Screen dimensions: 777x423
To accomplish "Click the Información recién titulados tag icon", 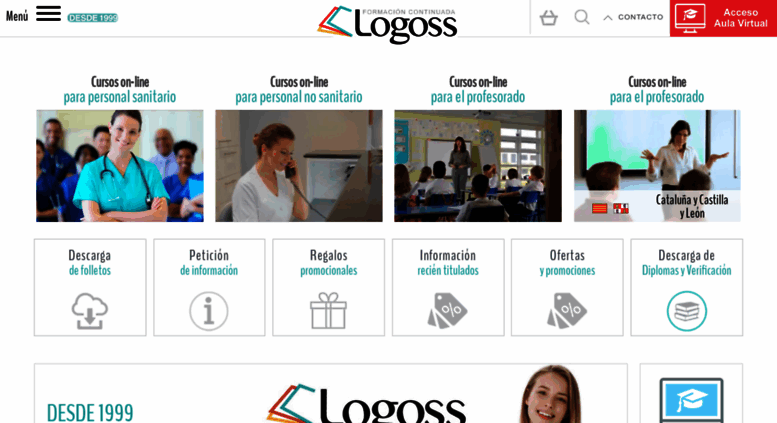I will click(447, 311).
